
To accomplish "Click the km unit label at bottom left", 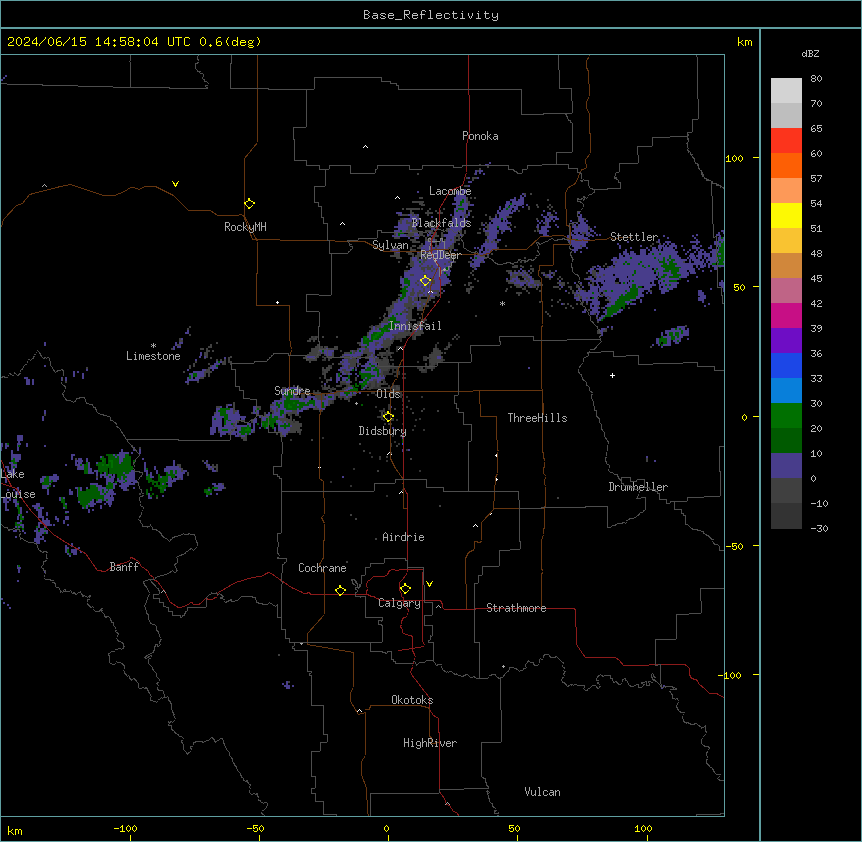I will point(15,831).
